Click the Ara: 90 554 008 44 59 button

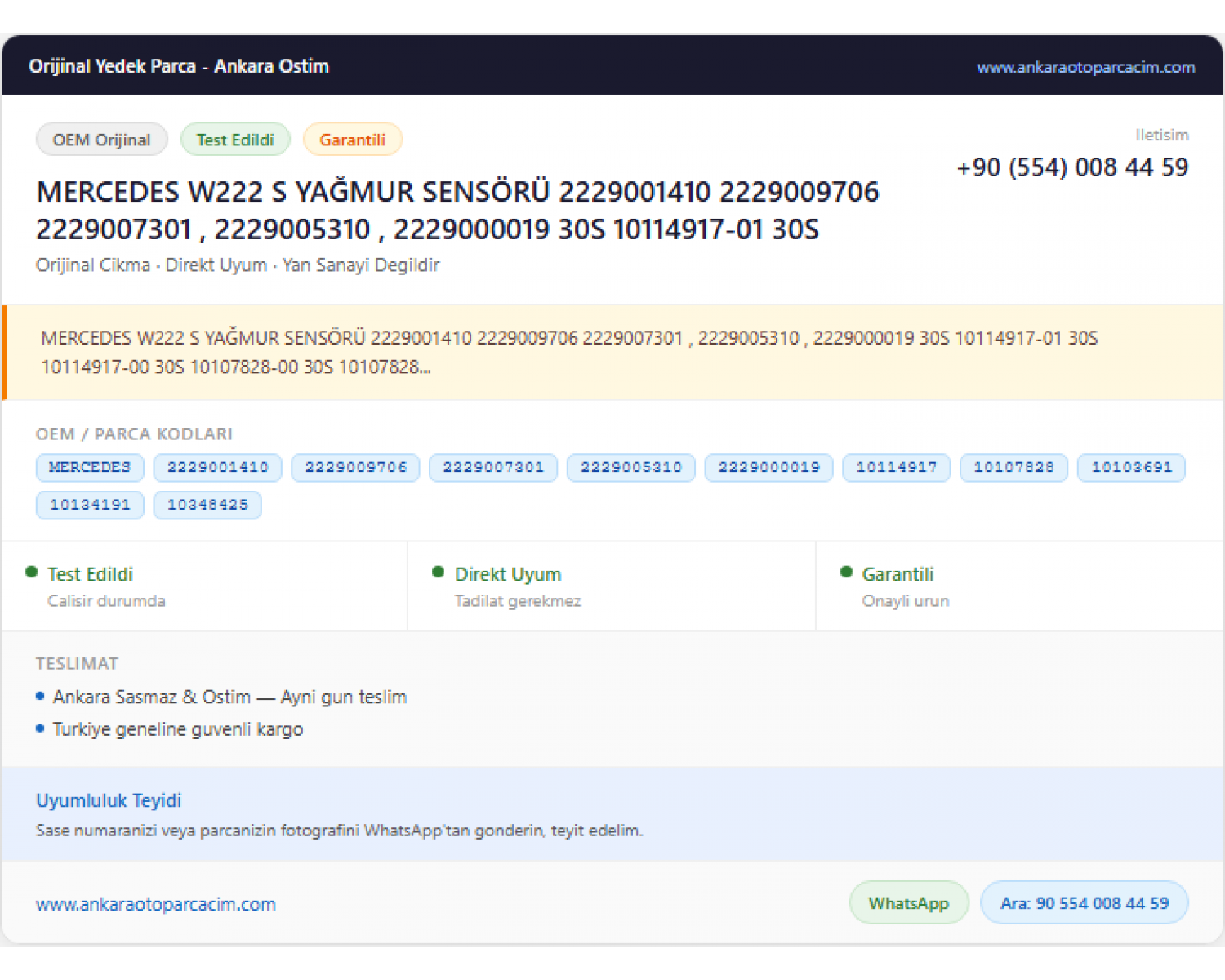pos(1085,902)
